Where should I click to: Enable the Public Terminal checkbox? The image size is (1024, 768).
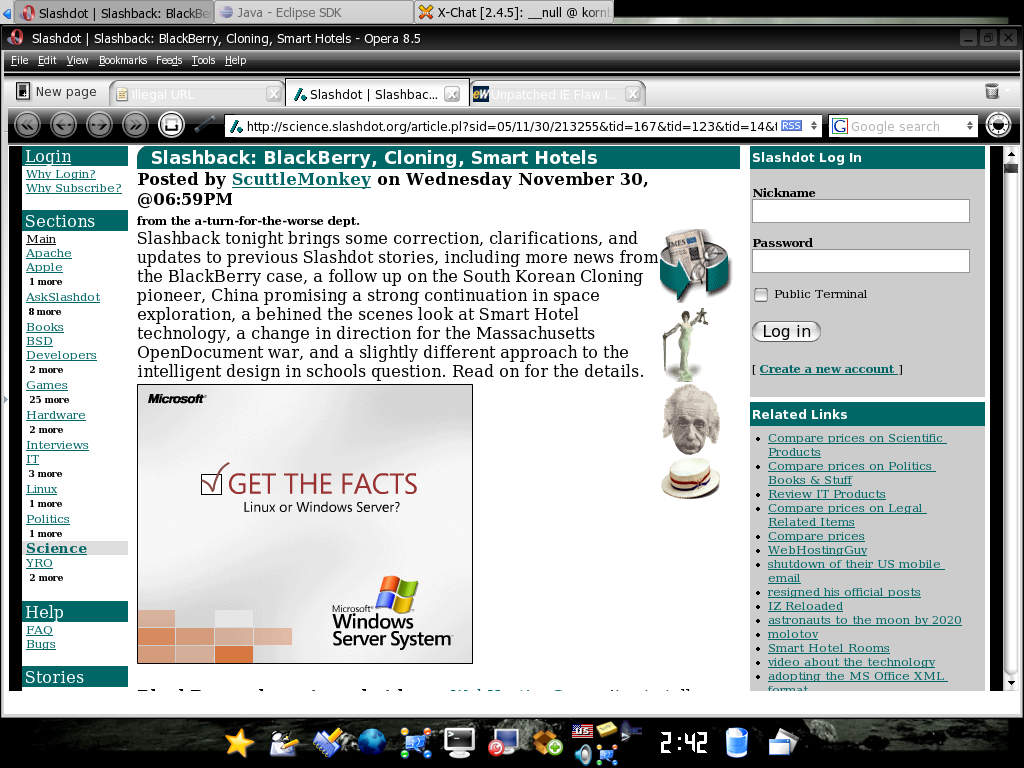coord(761,294)
